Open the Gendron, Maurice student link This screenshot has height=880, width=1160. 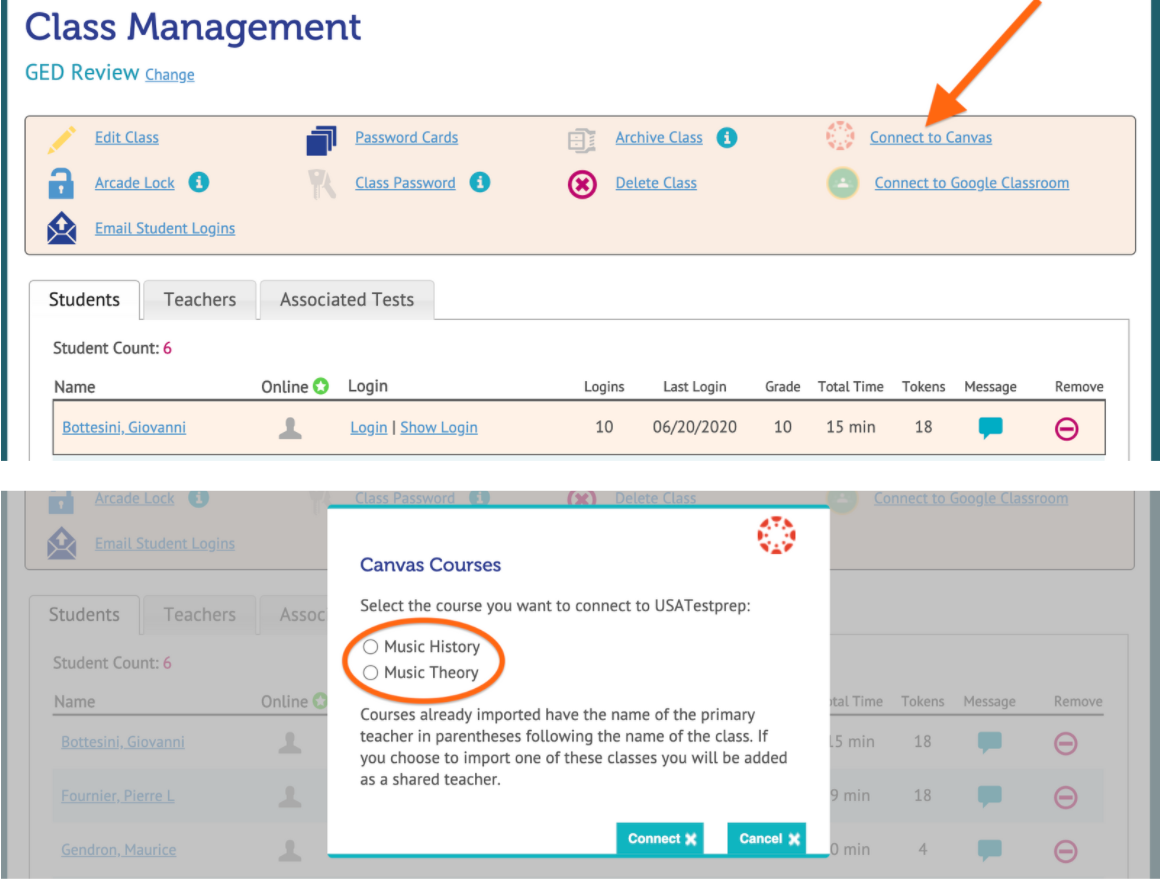coord(118,850)
